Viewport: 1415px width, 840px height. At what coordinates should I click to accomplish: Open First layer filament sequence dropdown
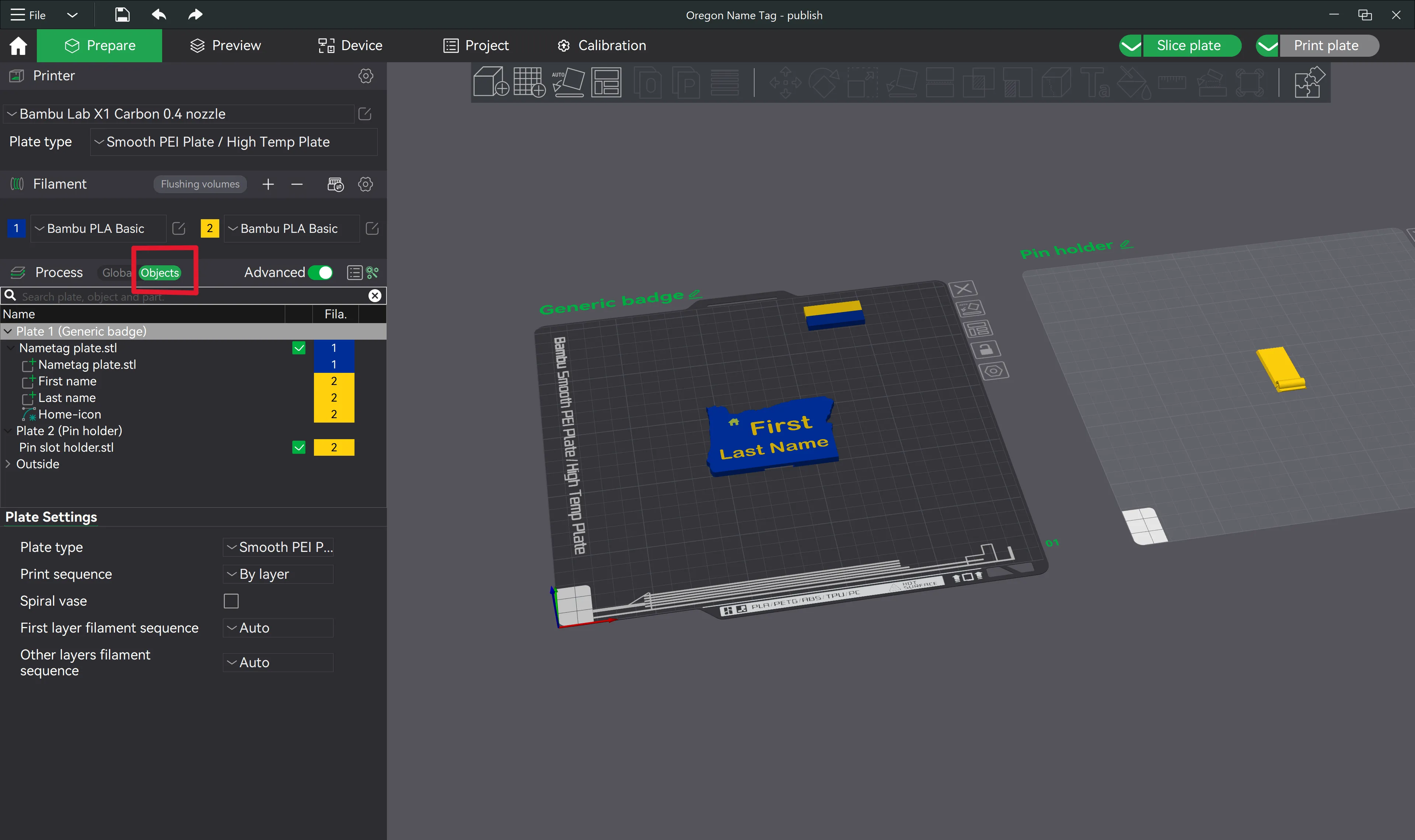278,628
